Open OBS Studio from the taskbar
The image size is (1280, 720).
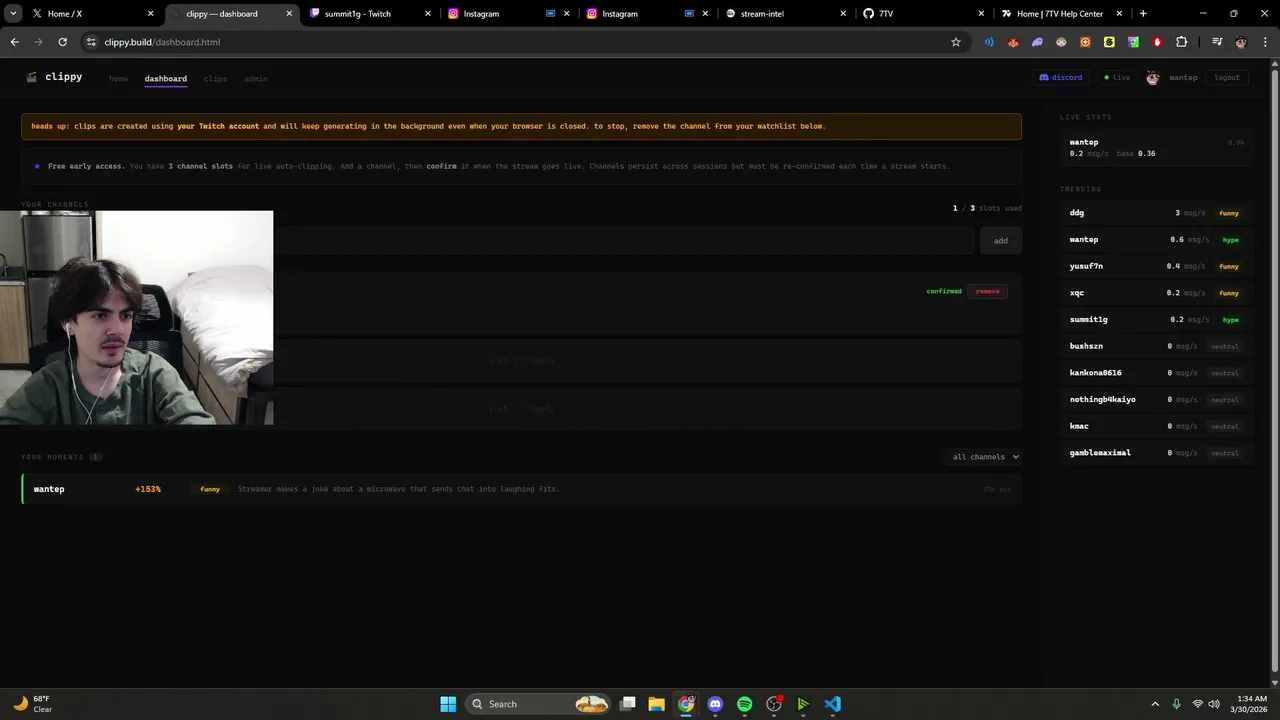(x=774, y=704)
